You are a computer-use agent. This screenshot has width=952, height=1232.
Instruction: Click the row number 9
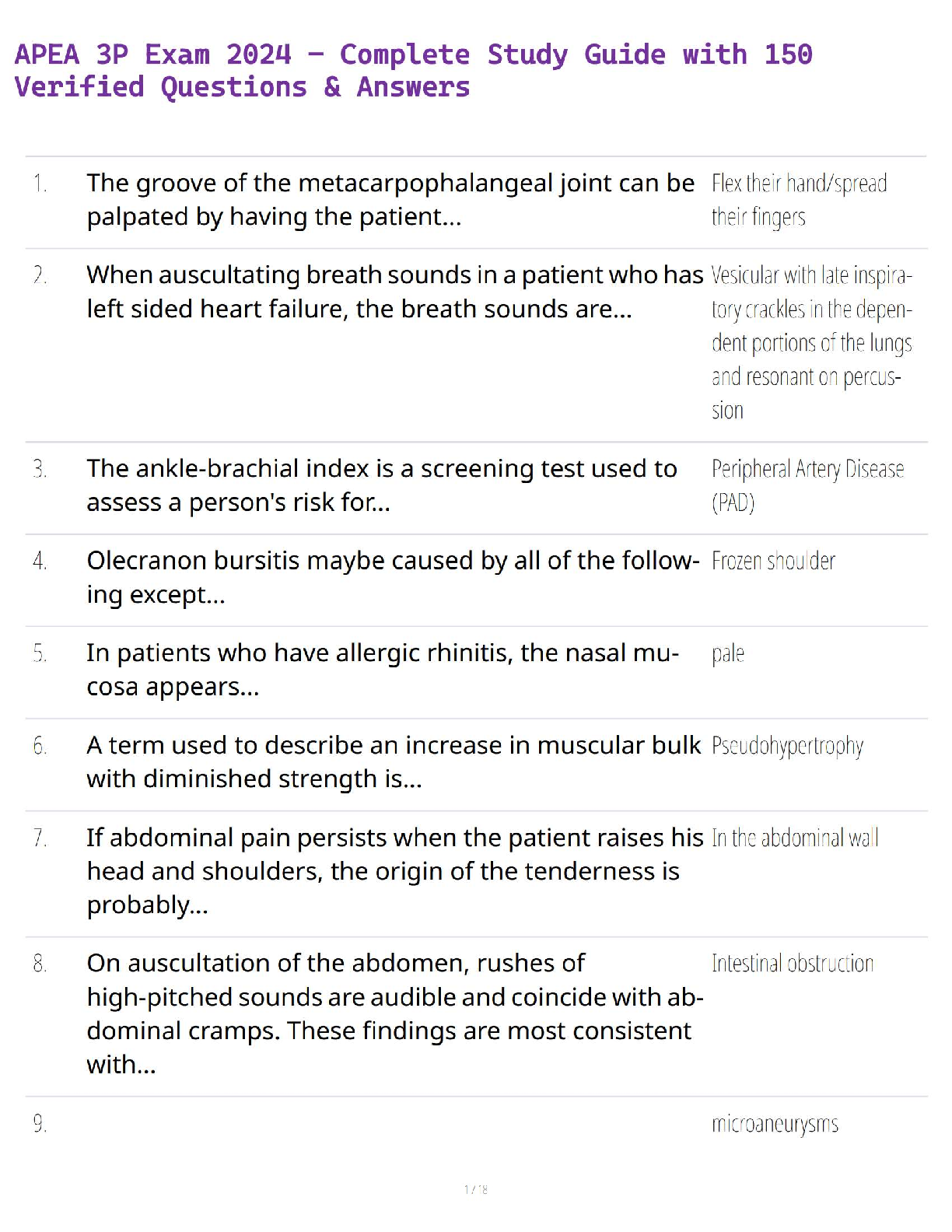(x=40, y=1125)
